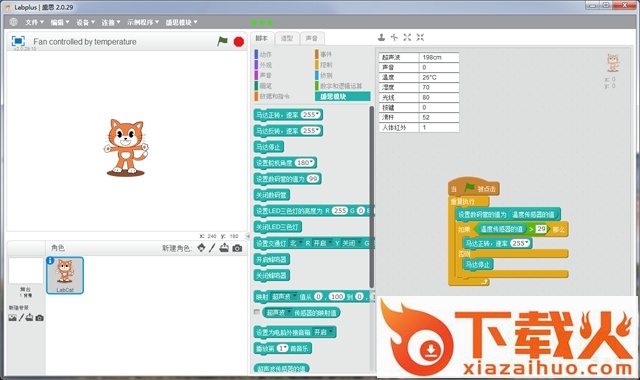640x380 pixels.
Task: Paint a new sprite with brush icon
Action: (212, 248)
